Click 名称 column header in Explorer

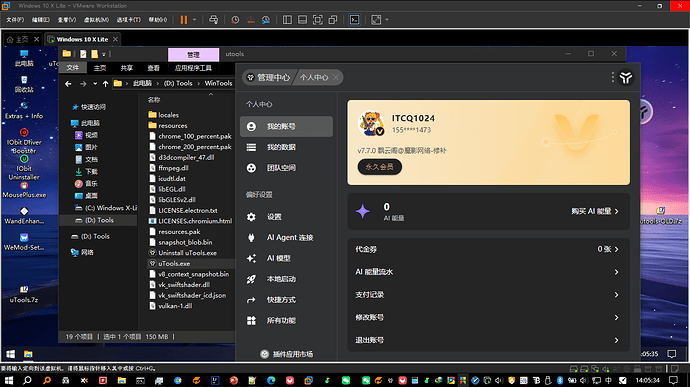pos(154,100)
